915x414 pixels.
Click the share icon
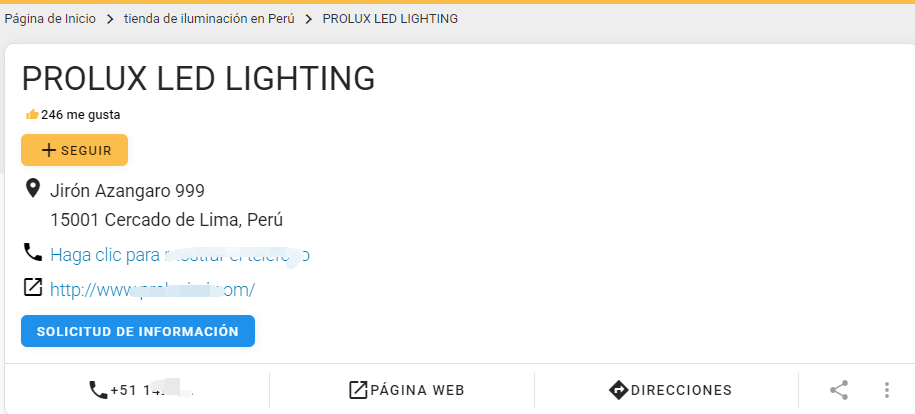coord(839,390)
